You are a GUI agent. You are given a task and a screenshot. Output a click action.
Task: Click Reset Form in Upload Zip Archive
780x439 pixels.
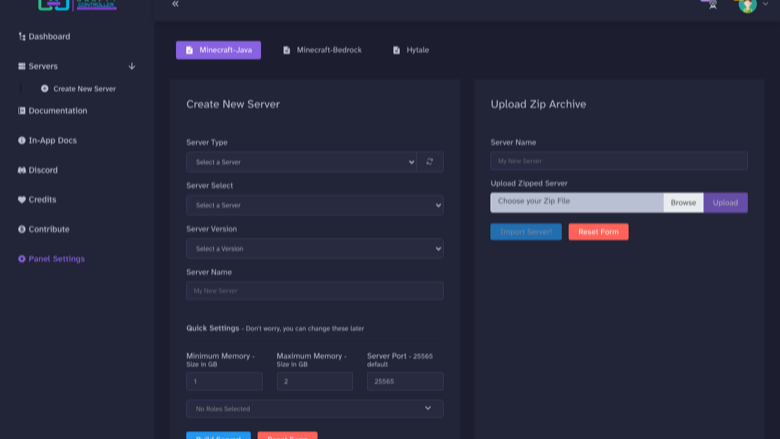pyautogui.click(x=598, y=232)
